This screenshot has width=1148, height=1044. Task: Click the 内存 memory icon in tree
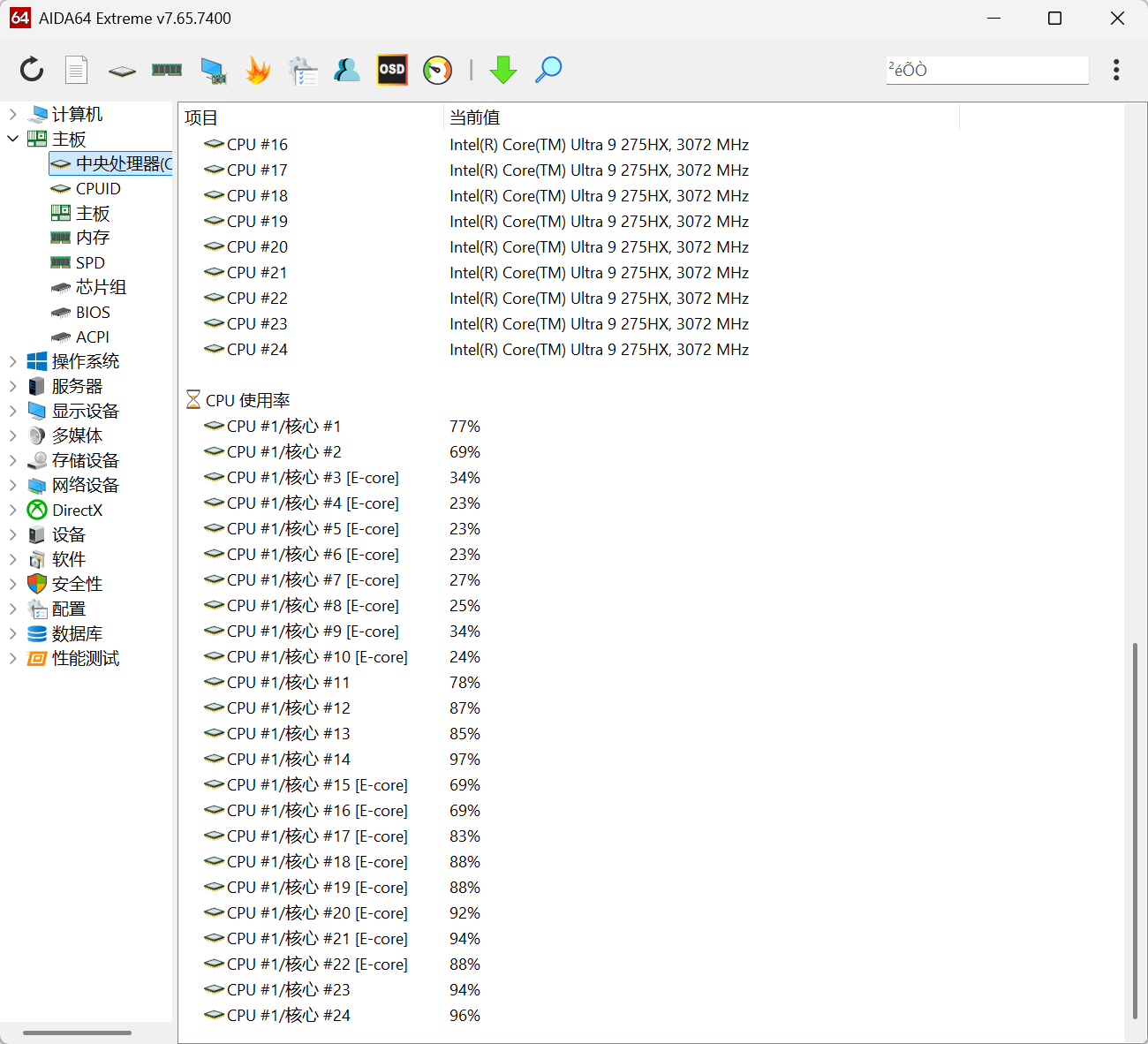click(60, 238)
